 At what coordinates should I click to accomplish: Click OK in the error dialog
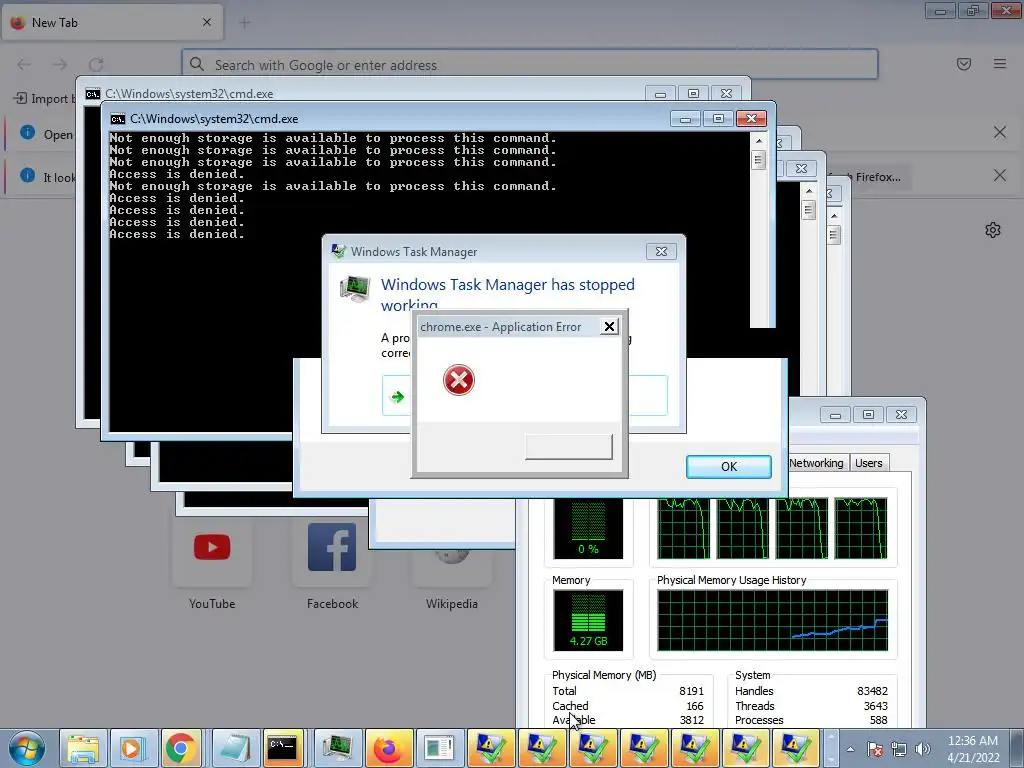[x=729, y=467]
